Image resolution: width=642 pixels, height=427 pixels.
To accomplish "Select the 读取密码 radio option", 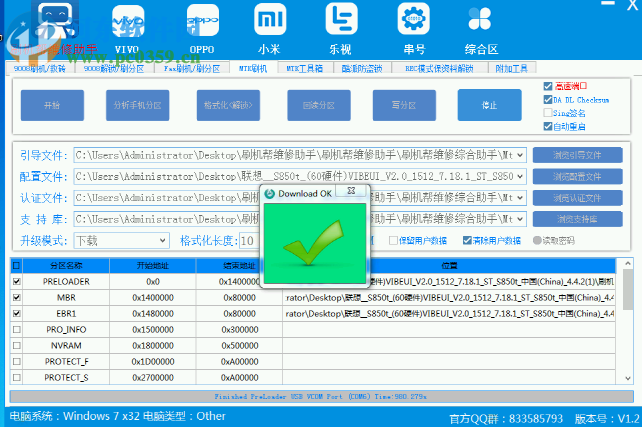I will (x=537, y=240).
